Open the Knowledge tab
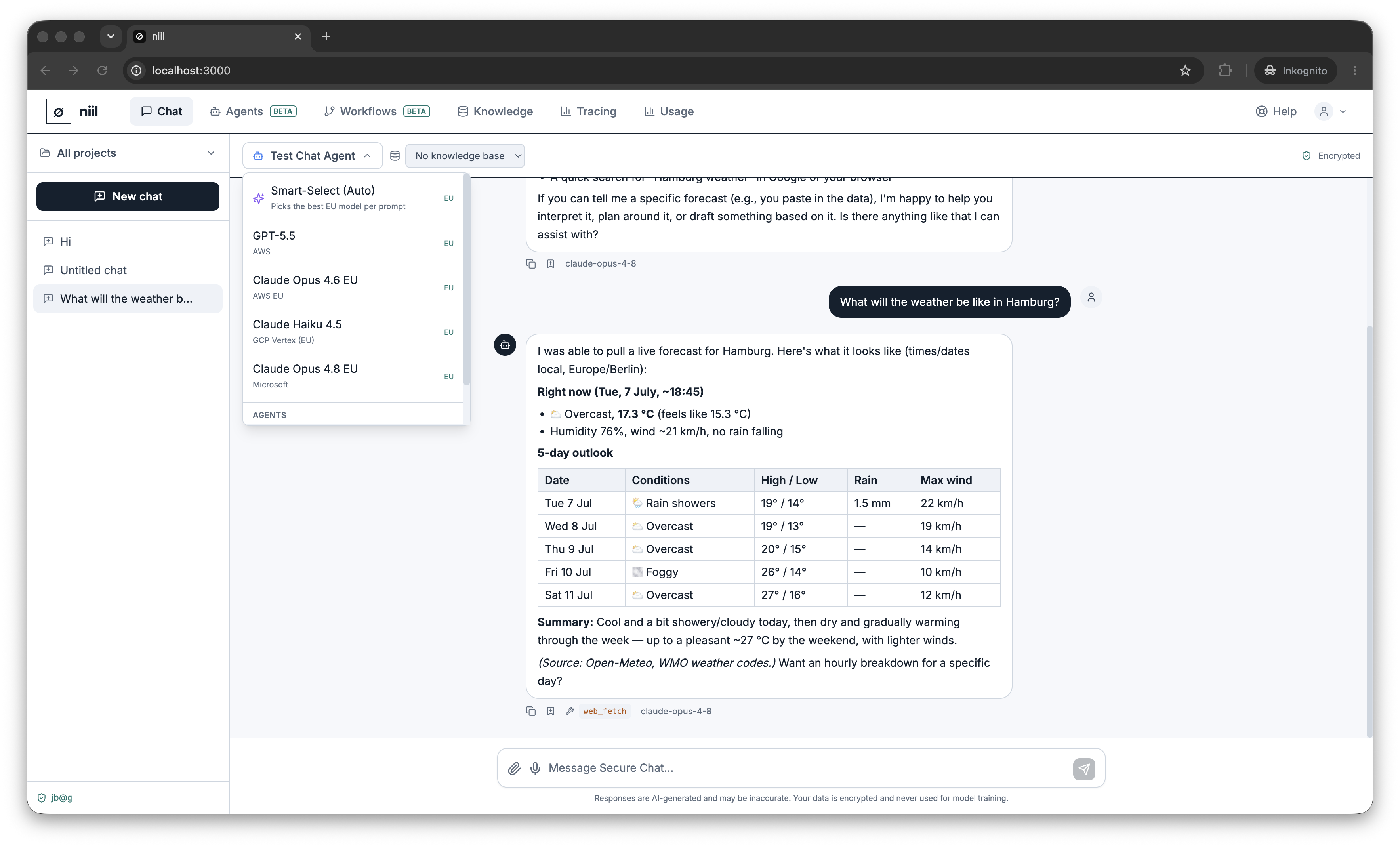The image size is (1400, 847). tap(495, 111)
